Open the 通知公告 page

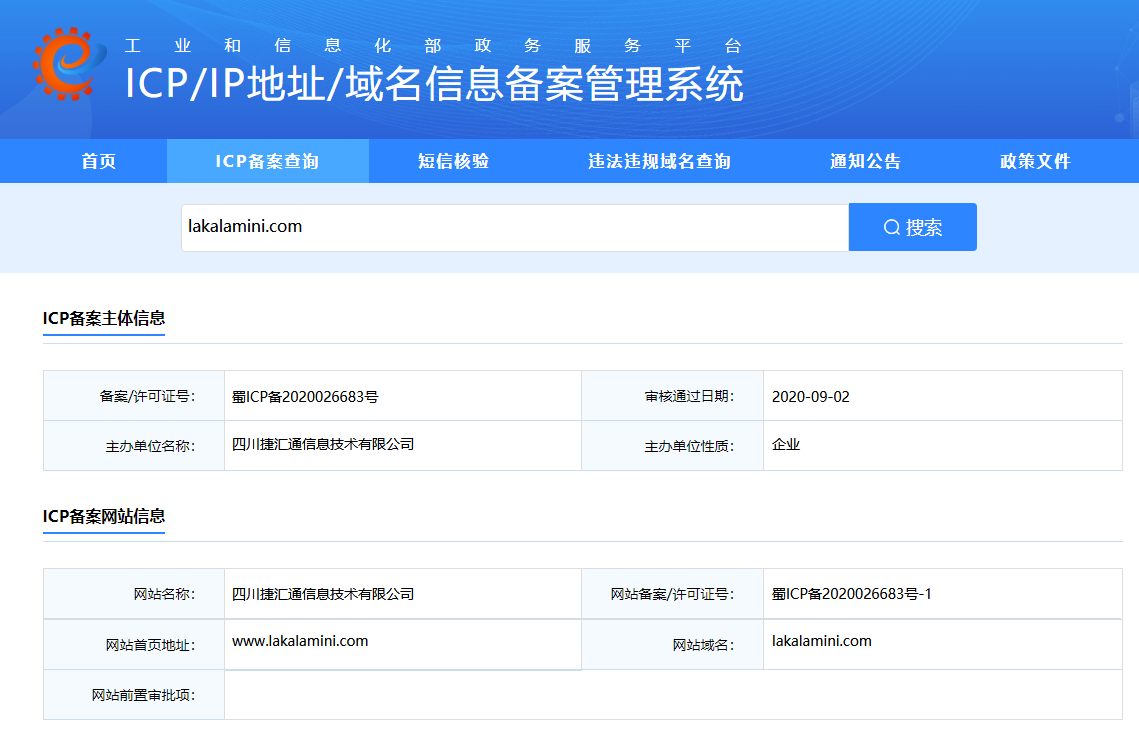click(x=865, y=161)
